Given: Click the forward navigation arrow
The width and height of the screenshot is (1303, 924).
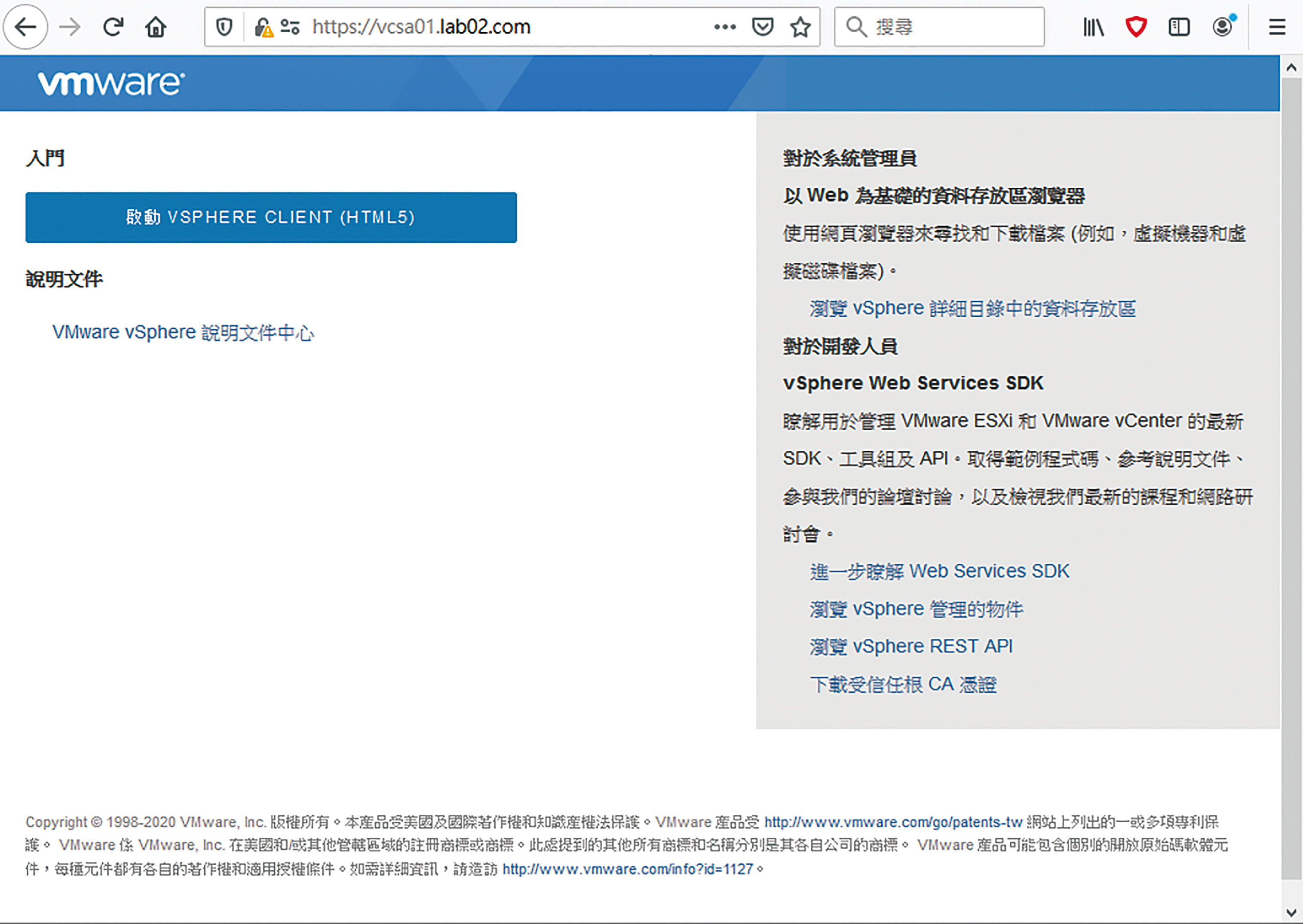Looking at the screenshot, I should click(70, 27).
